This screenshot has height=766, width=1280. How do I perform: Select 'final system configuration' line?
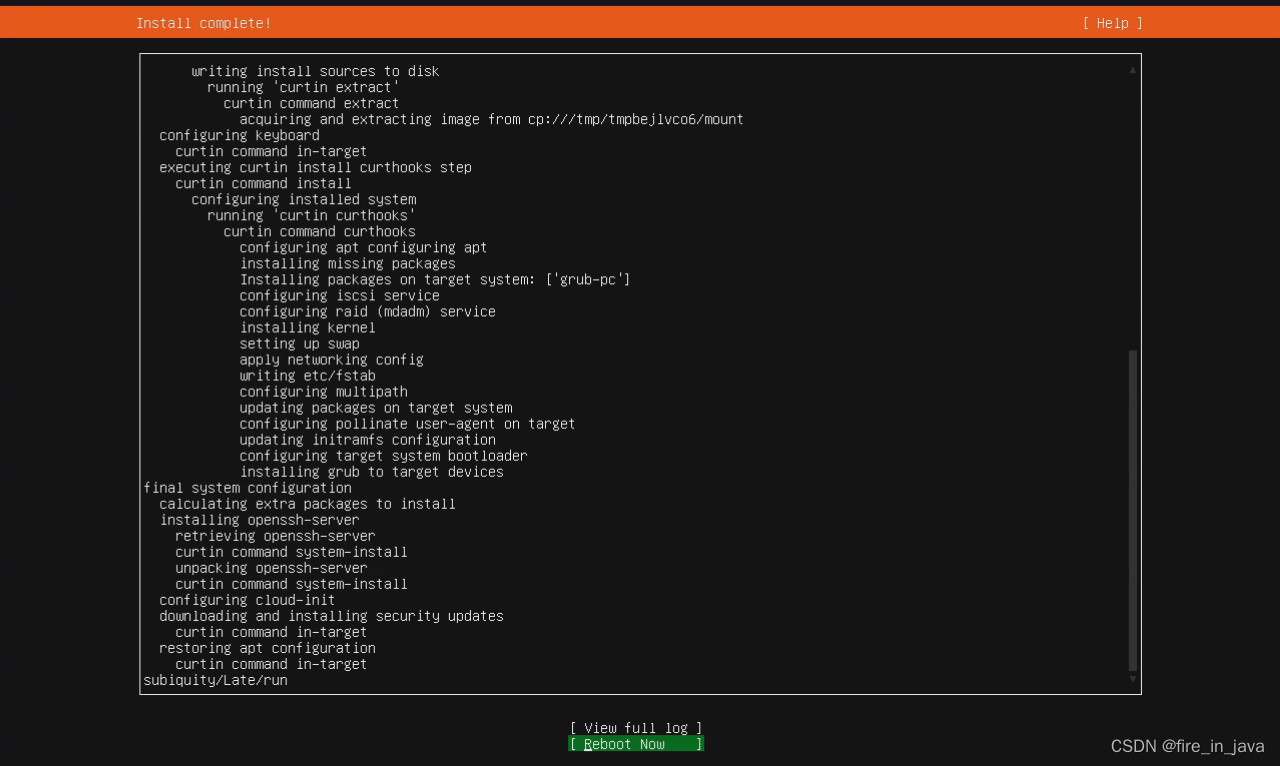(x=248, y=487)
